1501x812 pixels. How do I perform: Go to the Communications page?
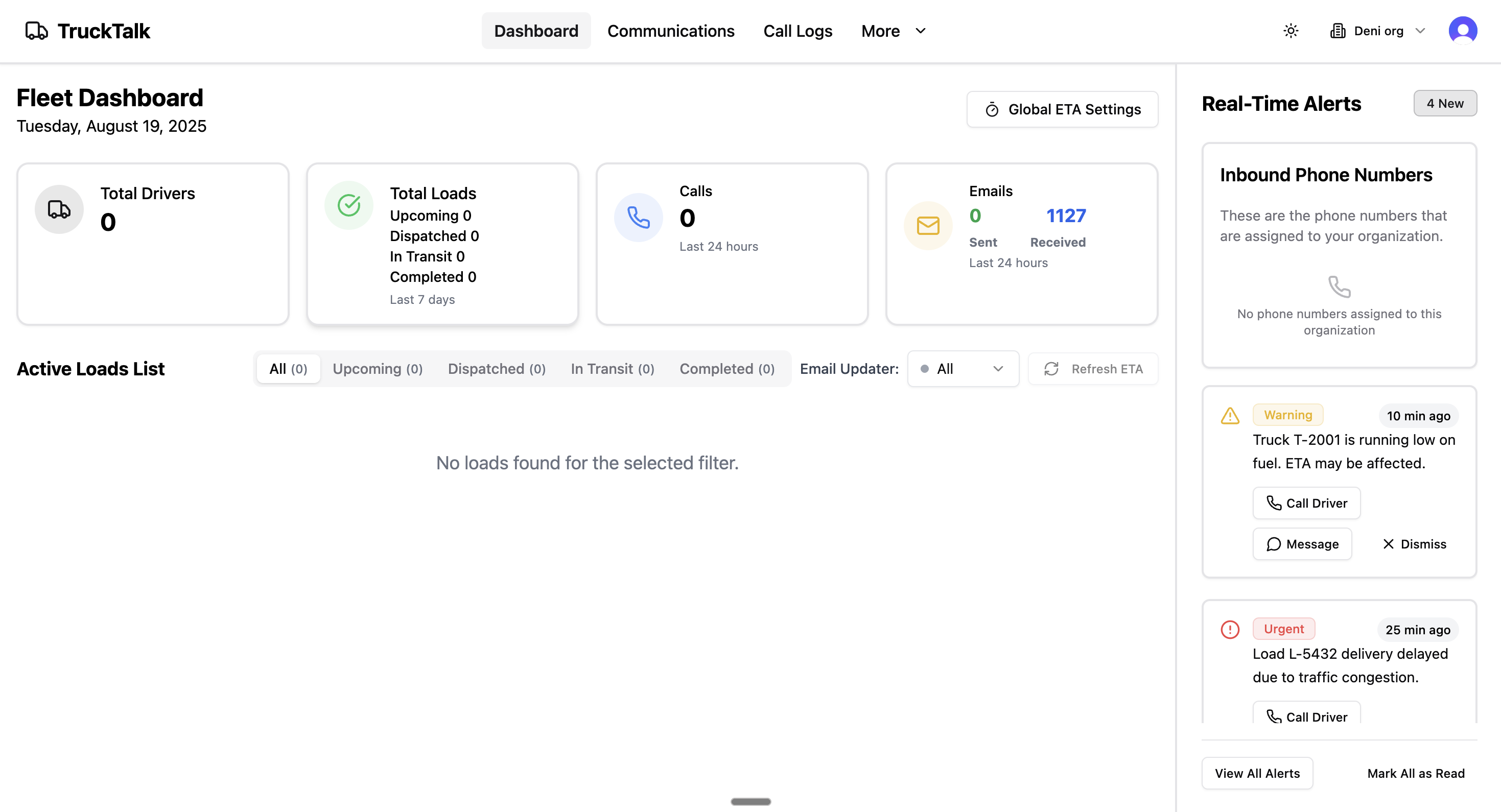coord(671,31)
